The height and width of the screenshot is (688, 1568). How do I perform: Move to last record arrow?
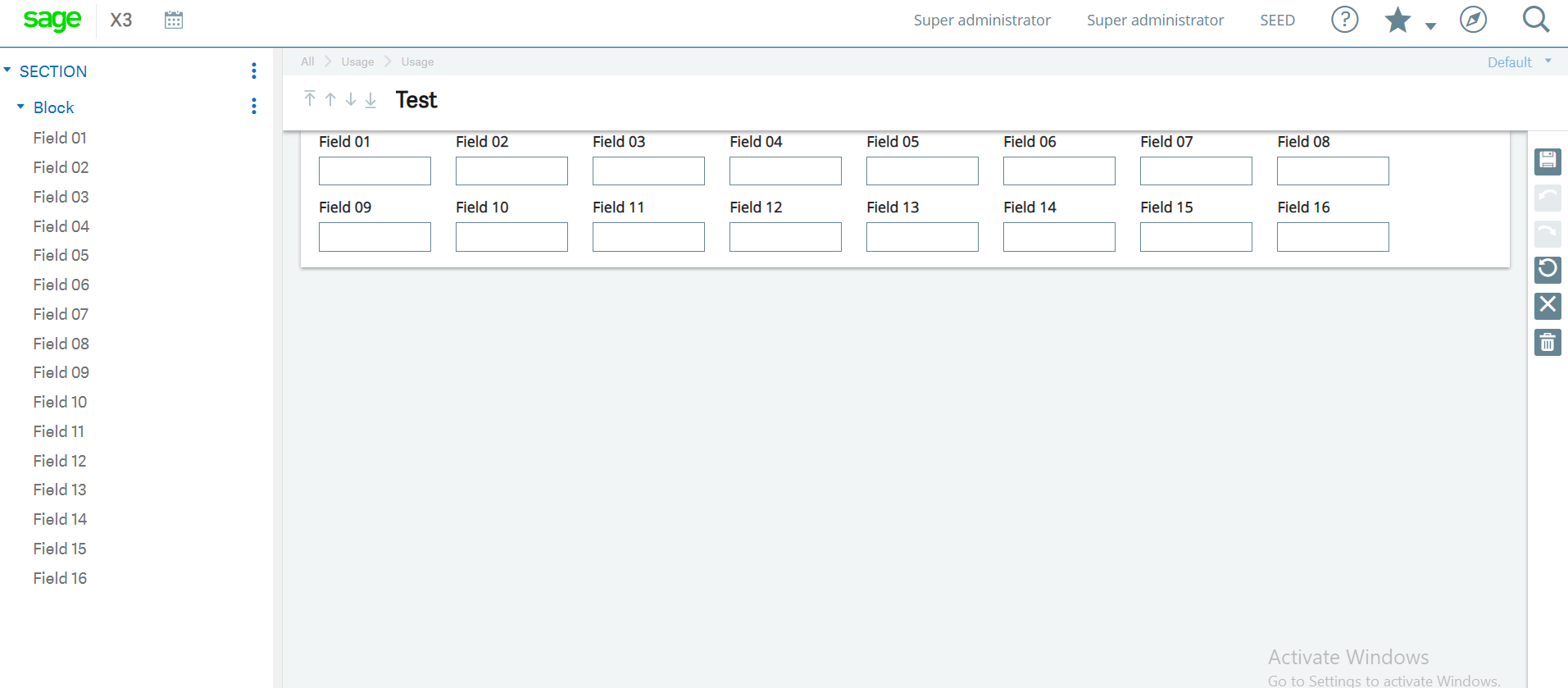pos(370,99)
